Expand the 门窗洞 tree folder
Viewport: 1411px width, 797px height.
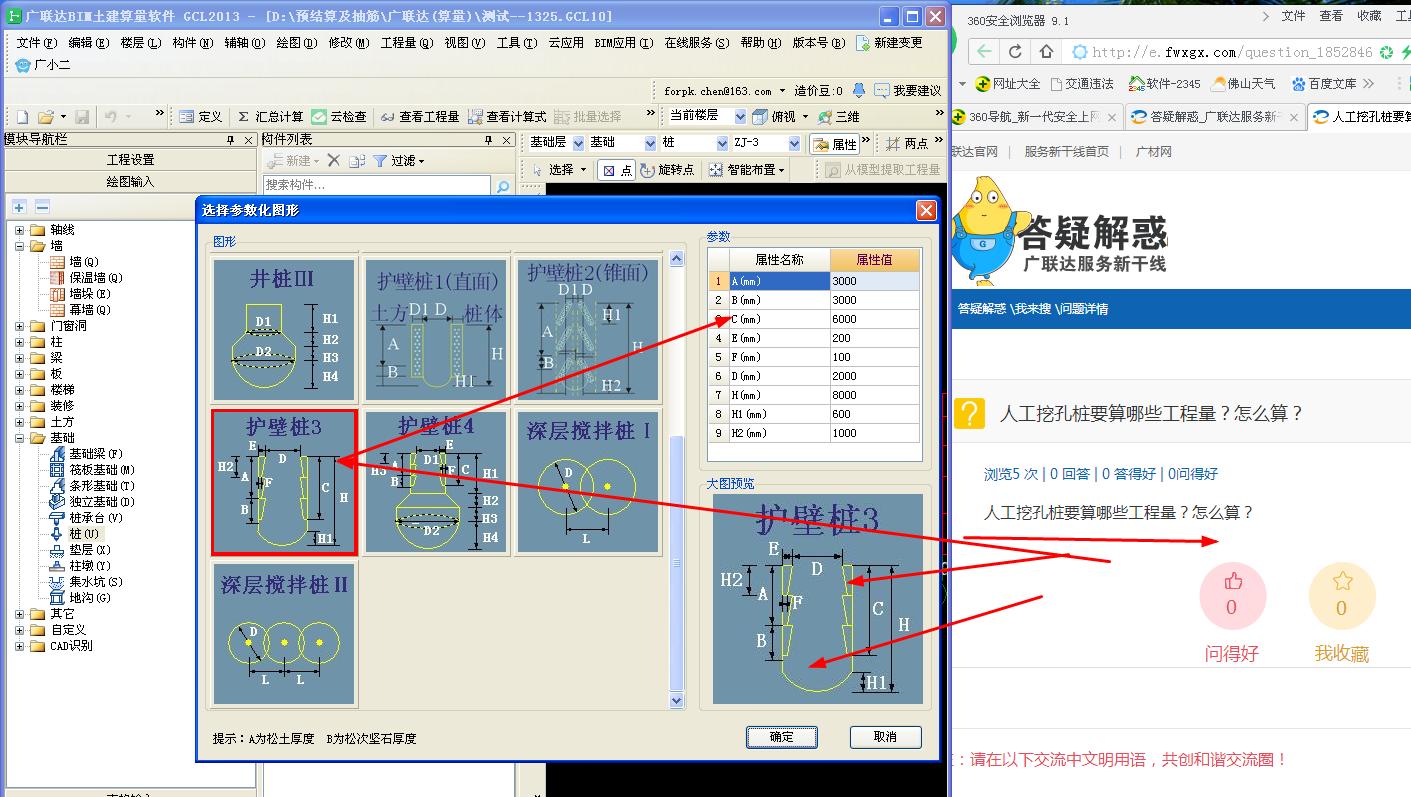pyautogui.click(x=20, y=326)
